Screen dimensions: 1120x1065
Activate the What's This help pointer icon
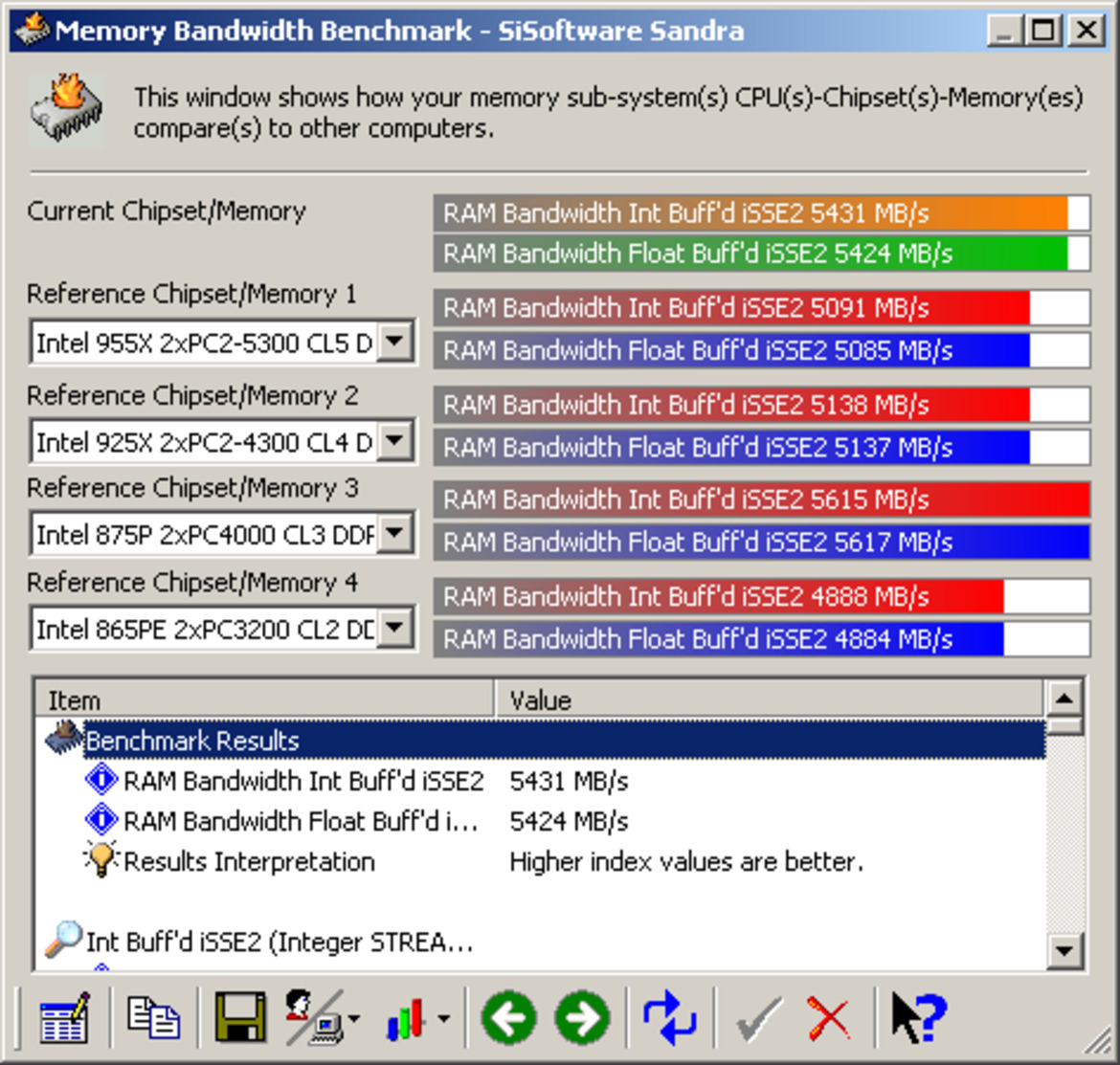tap(919, 1017)
